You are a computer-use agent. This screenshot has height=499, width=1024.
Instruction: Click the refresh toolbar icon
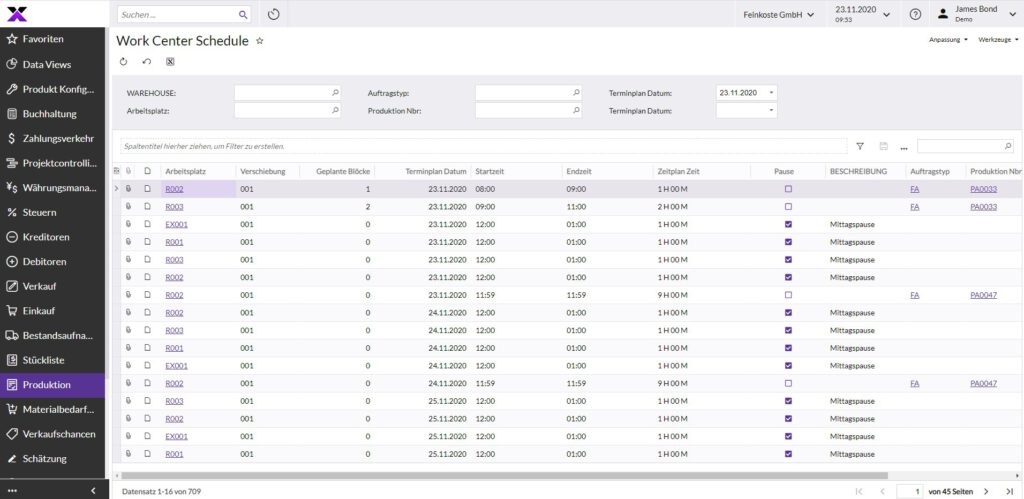tap(123, 62)
